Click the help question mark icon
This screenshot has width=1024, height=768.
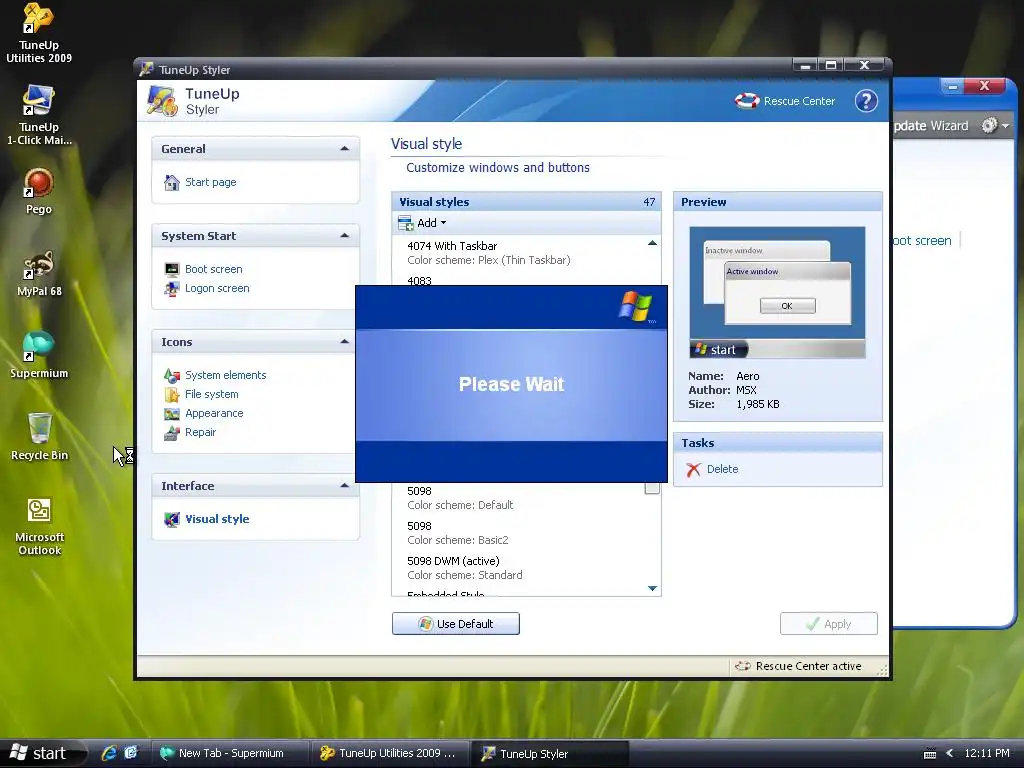(x=866, y=101)
